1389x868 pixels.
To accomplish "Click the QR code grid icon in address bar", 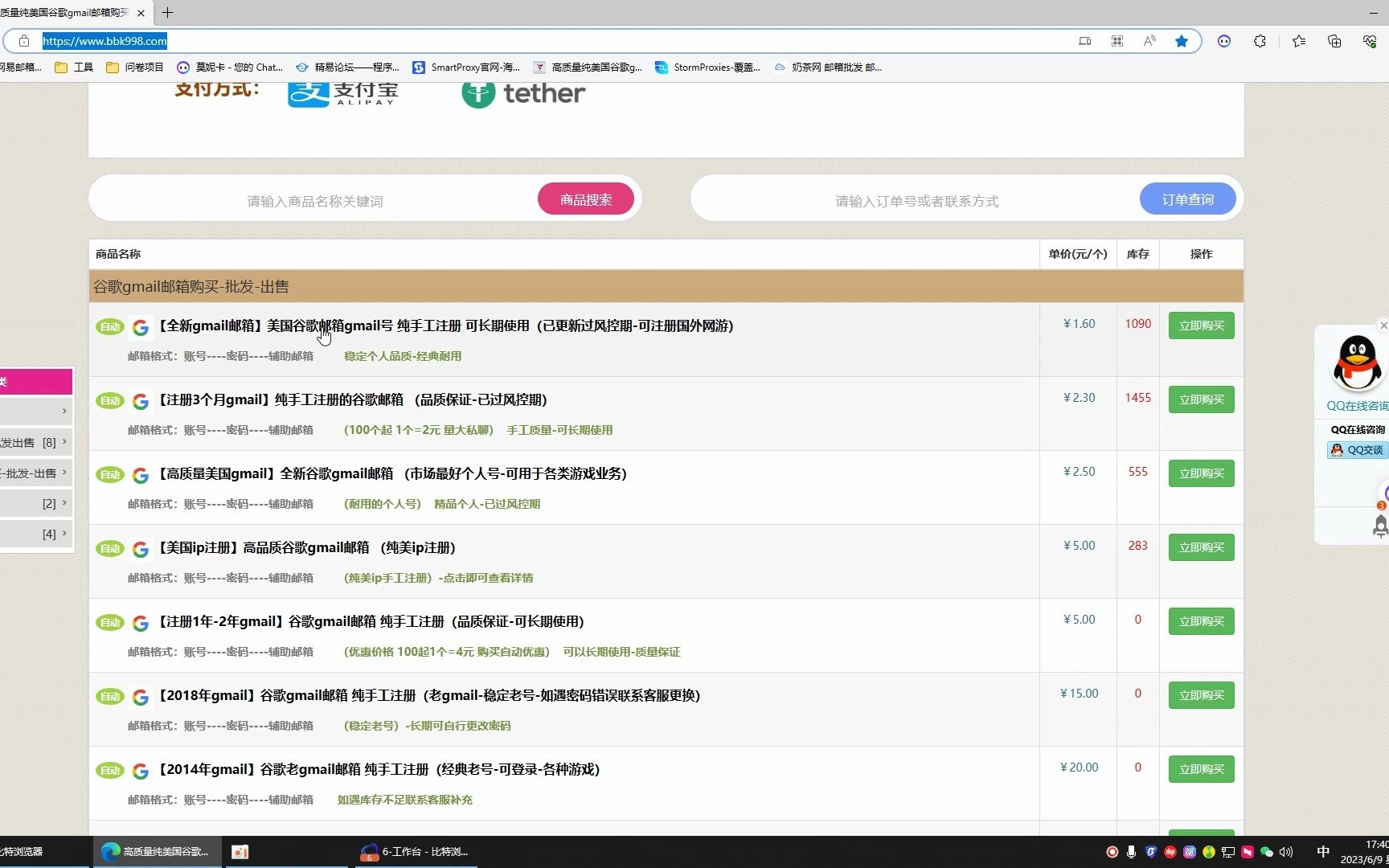I will point(1117,41).
